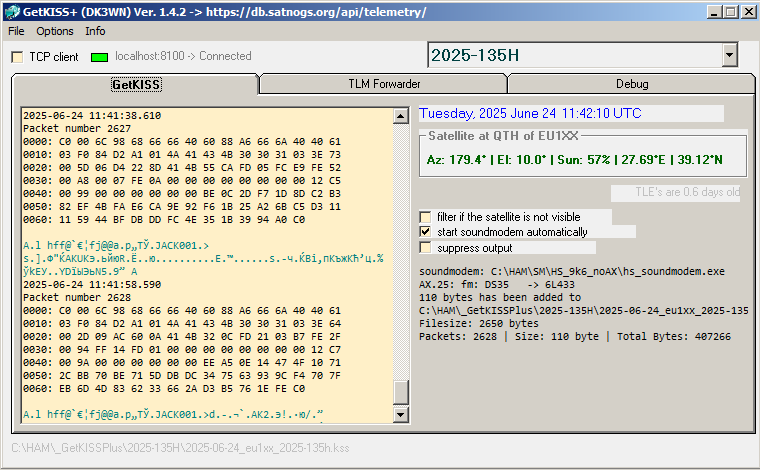Click the Packet number 2627 line
Screen dimensions: 760x470
(77, 128)
